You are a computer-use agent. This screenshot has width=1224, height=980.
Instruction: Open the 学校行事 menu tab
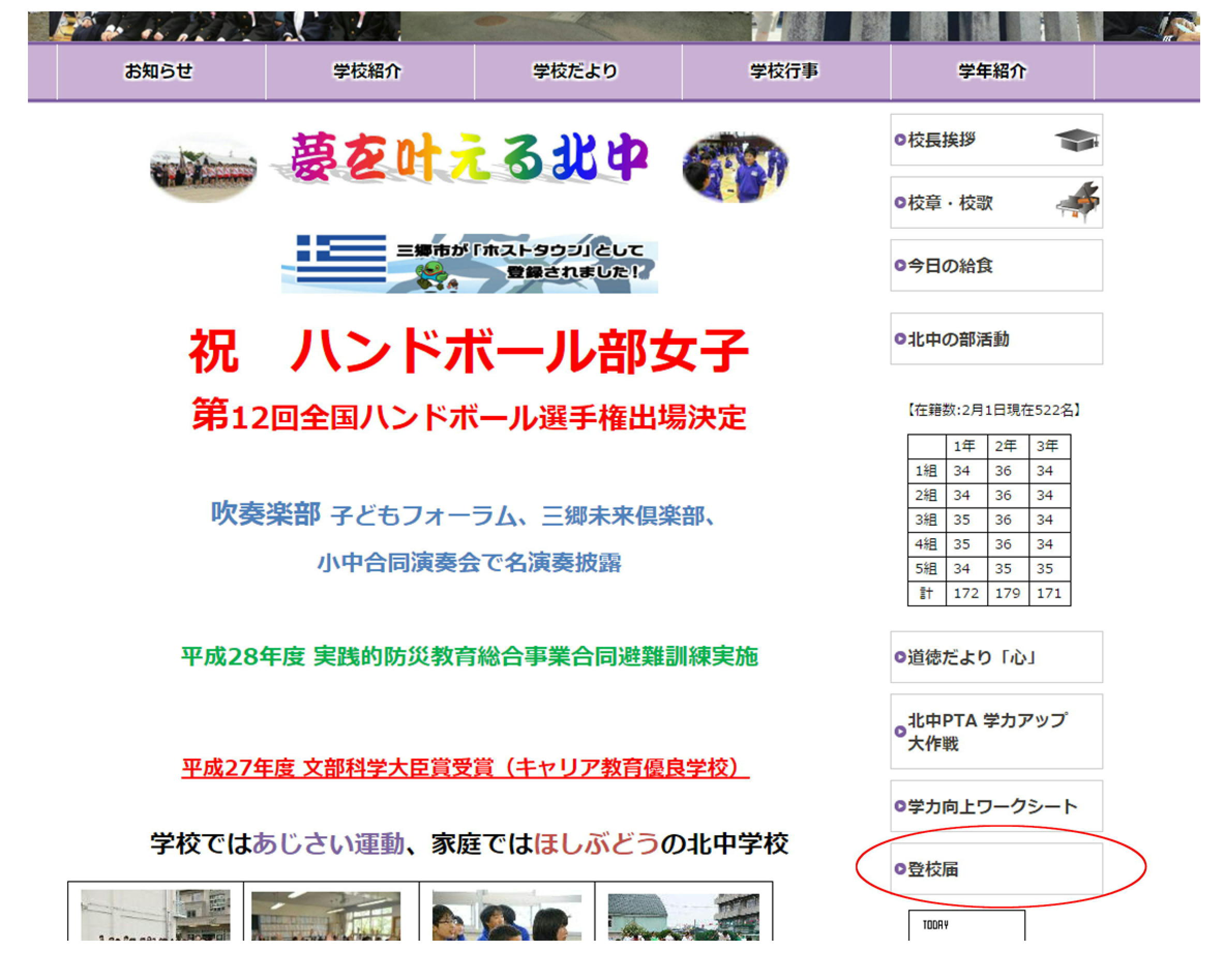point(786,71)
